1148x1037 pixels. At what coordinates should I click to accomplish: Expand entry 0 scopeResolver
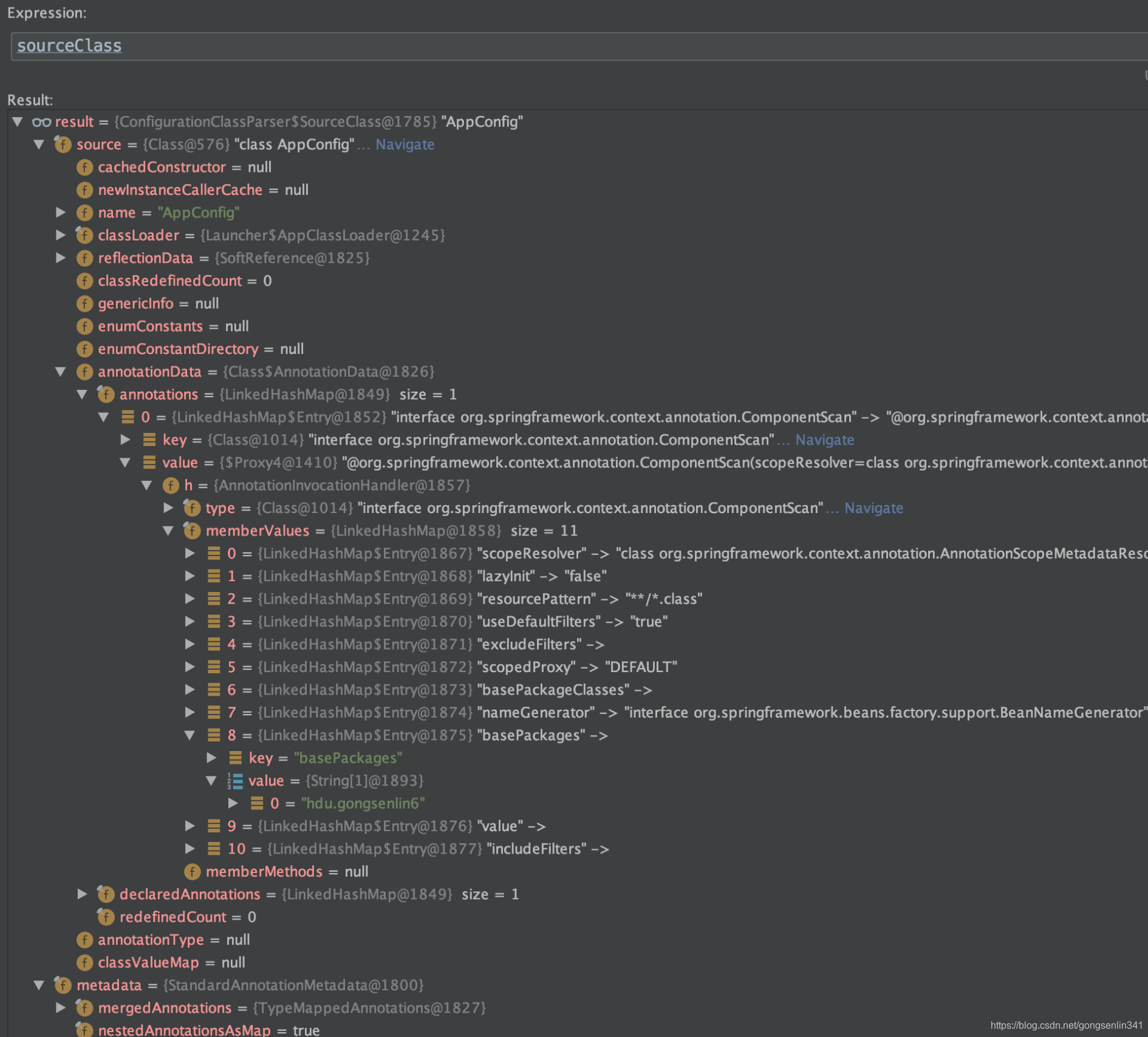click(190, 554)
